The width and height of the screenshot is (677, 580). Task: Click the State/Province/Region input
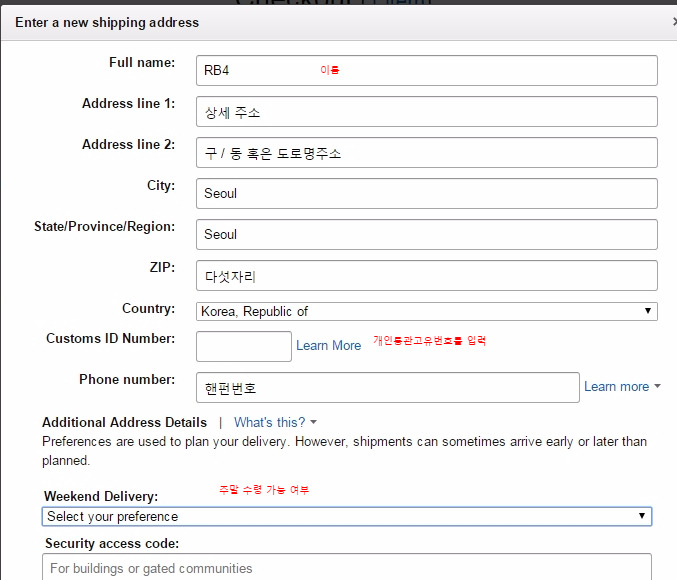tap(427, 234)
